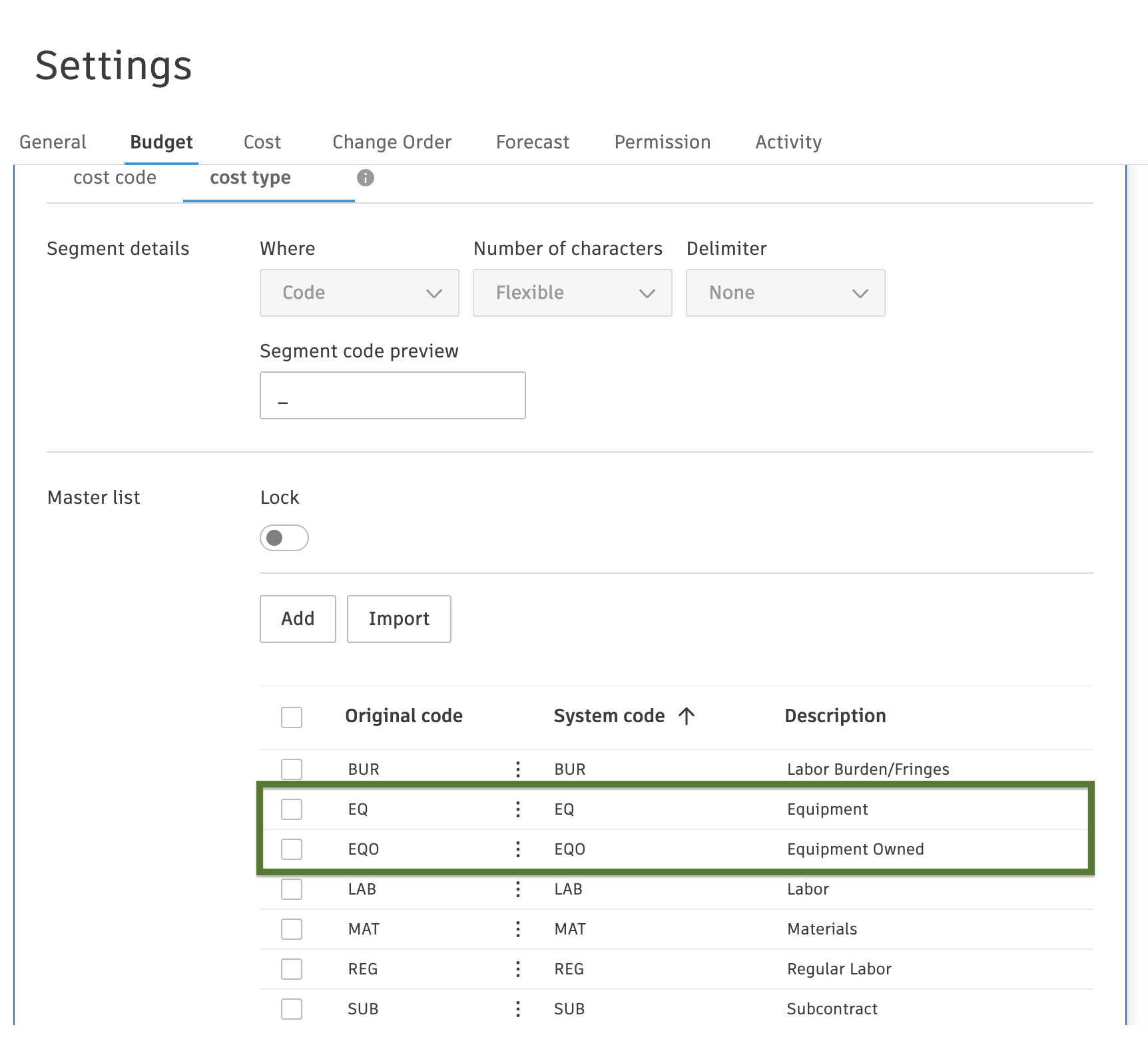Check the LAB row checkbox

(292, 889)
